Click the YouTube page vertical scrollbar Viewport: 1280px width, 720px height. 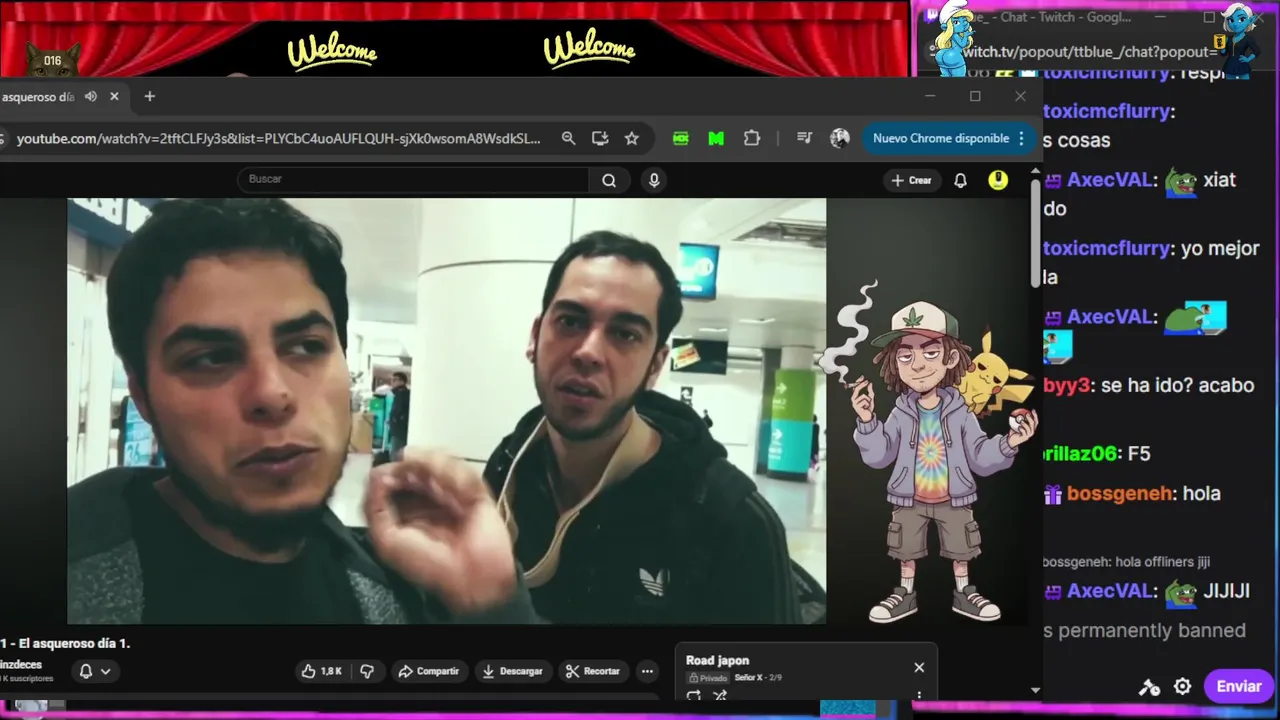[x=1035, y=236]
